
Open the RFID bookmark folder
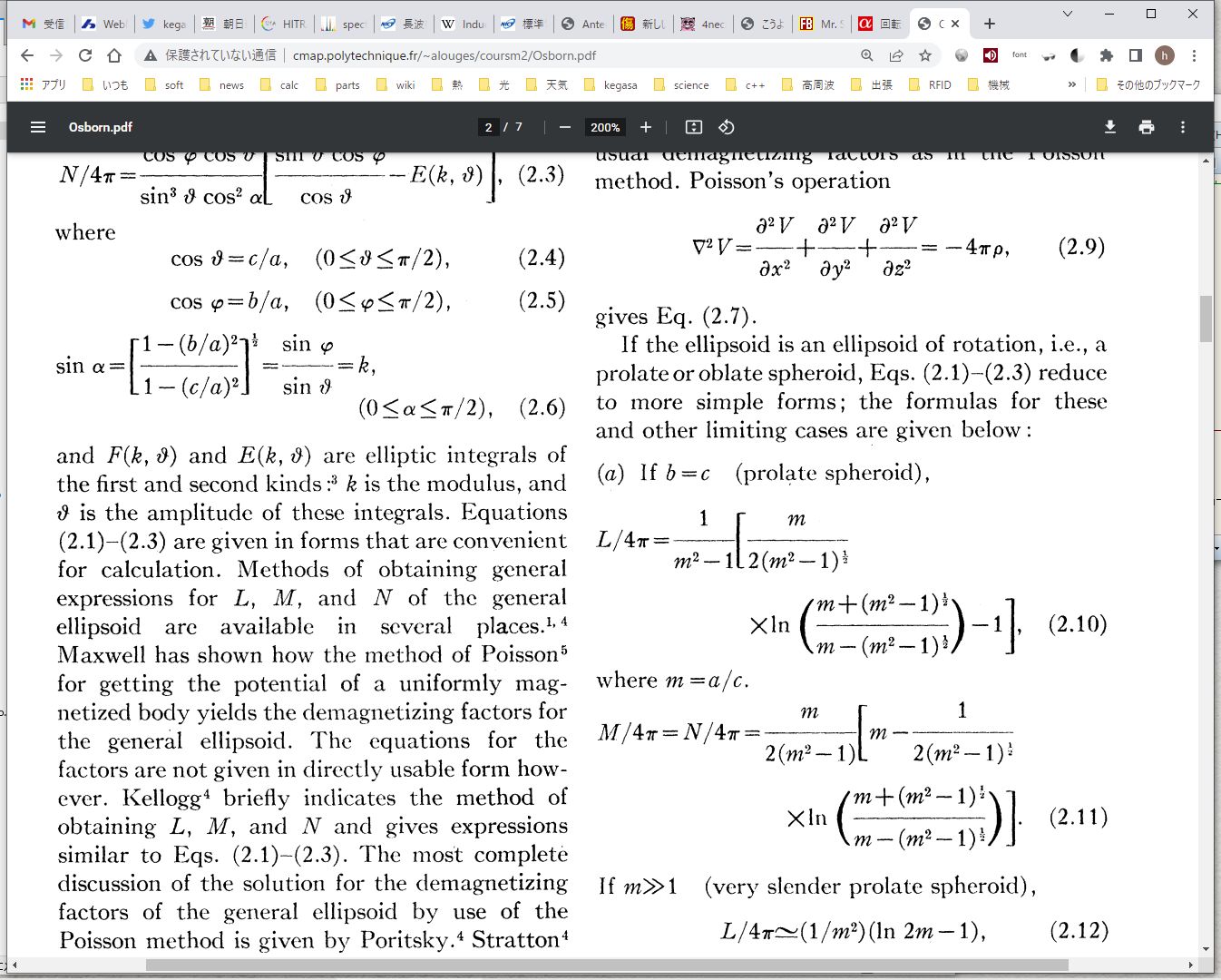[x=930, y=84]
